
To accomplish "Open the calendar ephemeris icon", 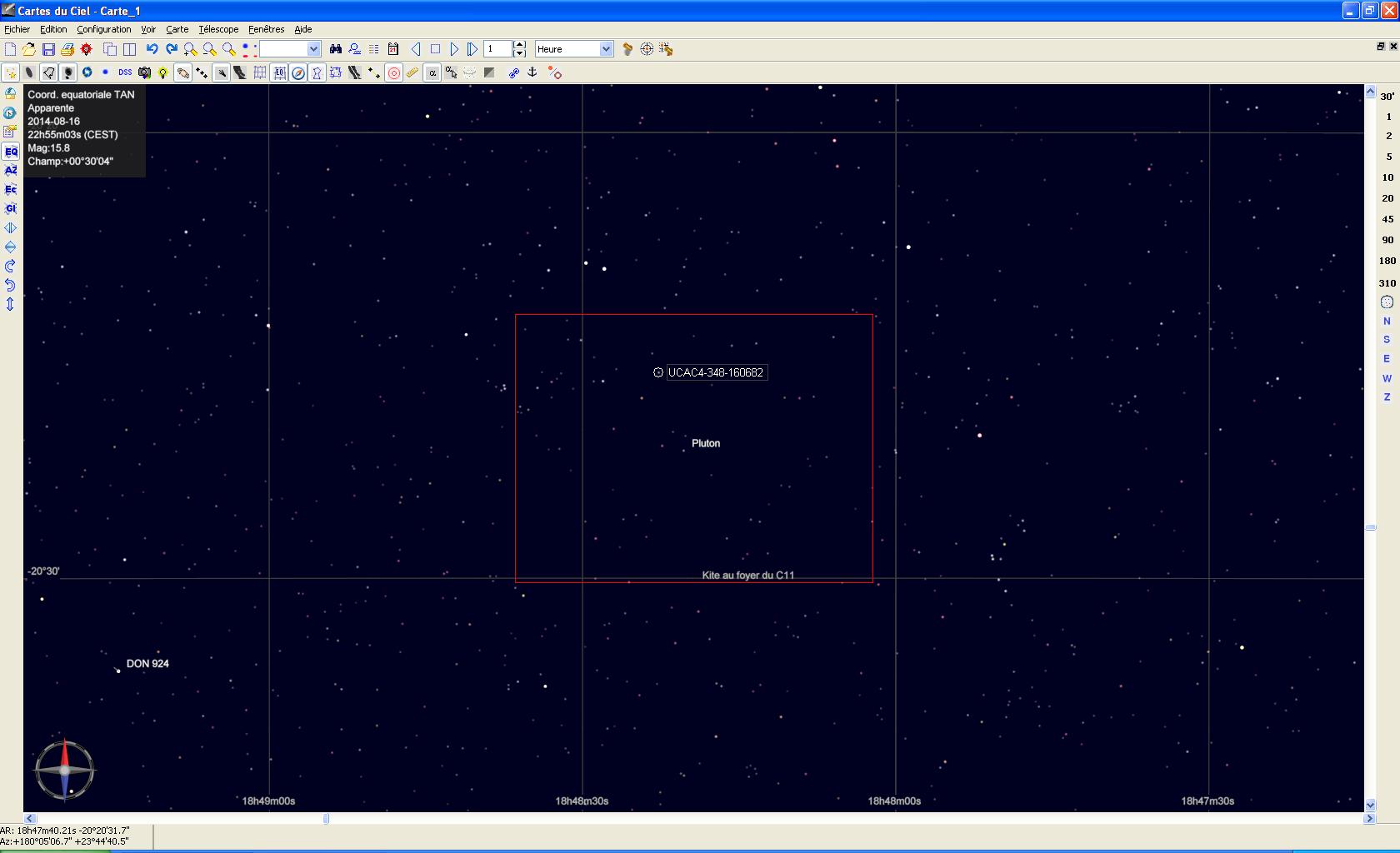I will [x=393, y=49].
